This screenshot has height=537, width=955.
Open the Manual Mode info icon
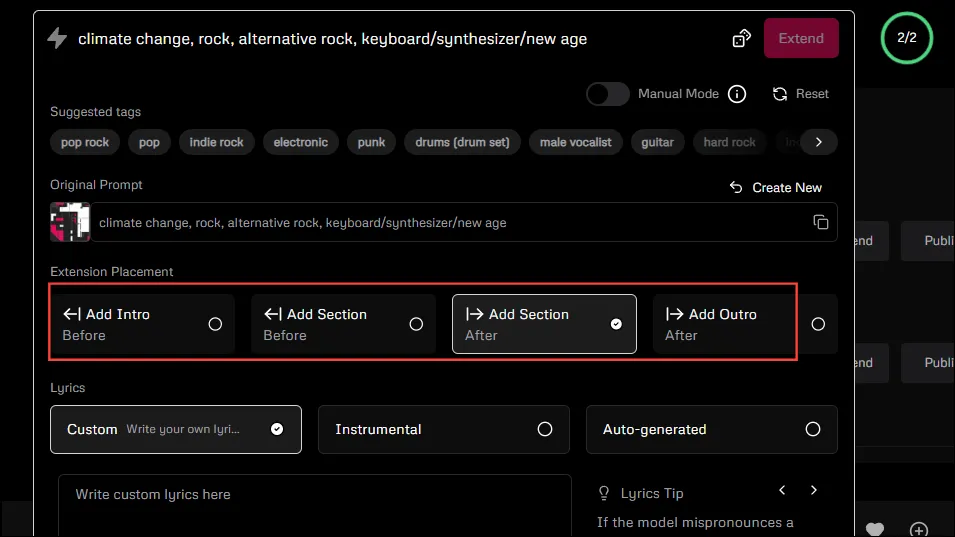pyautogui.click(x=737, y=94)
